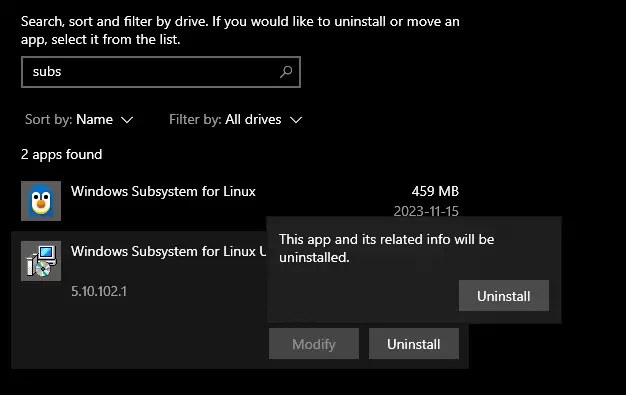Screen dimensions: 626x395
Task: Click the uninstall warning message text
Action: (386, 248)
